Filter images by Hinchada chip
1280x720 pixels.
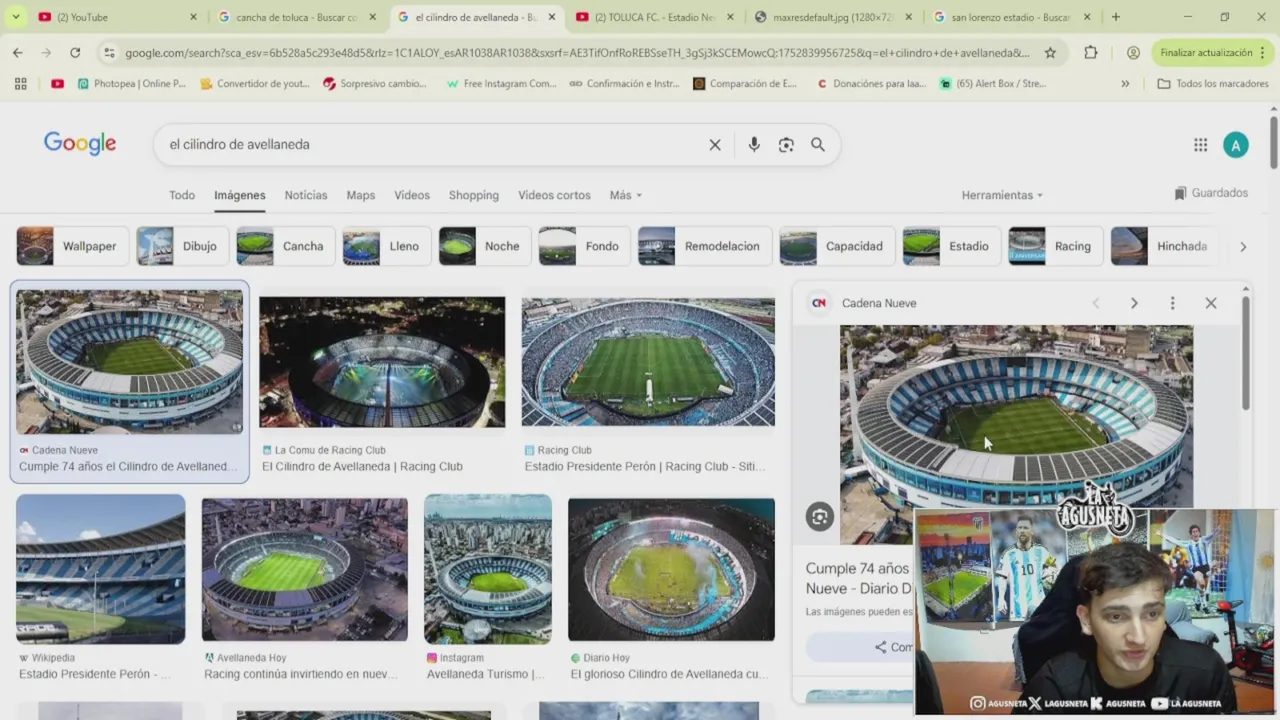pos(1166,246)
